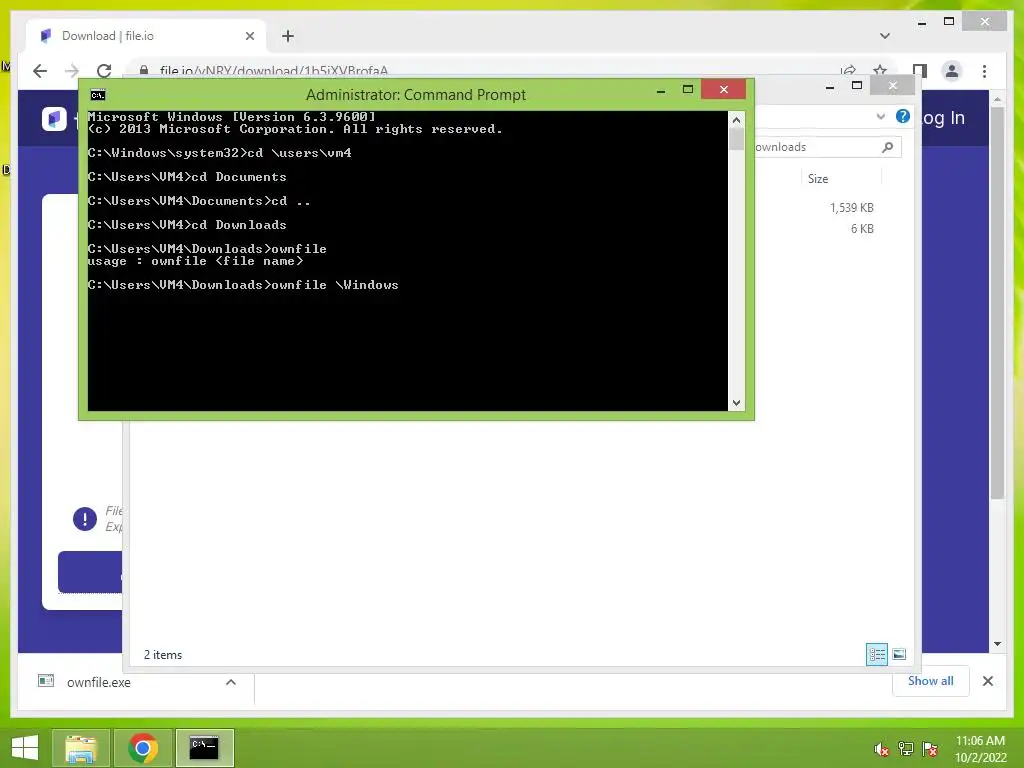Open Command Prompt taskbar icon
1024x768 pixels.
click(205, 748)
